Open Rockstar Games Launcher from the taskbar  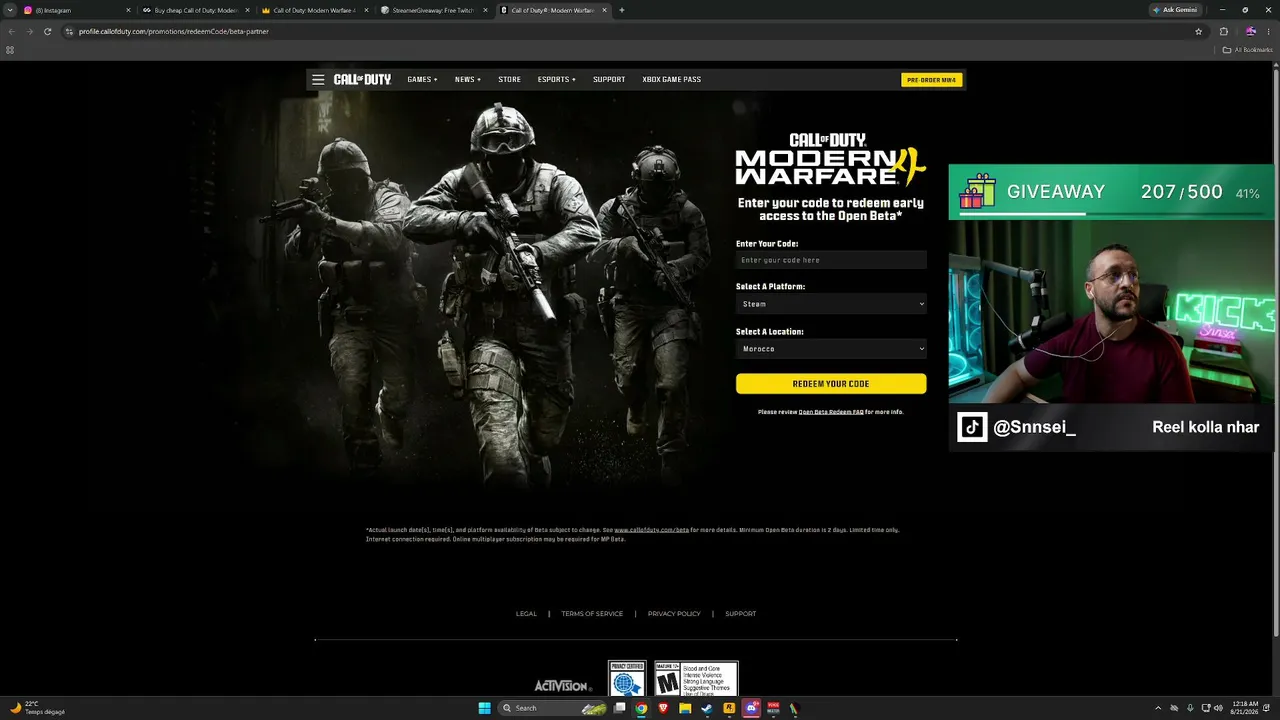click(729, 708)
